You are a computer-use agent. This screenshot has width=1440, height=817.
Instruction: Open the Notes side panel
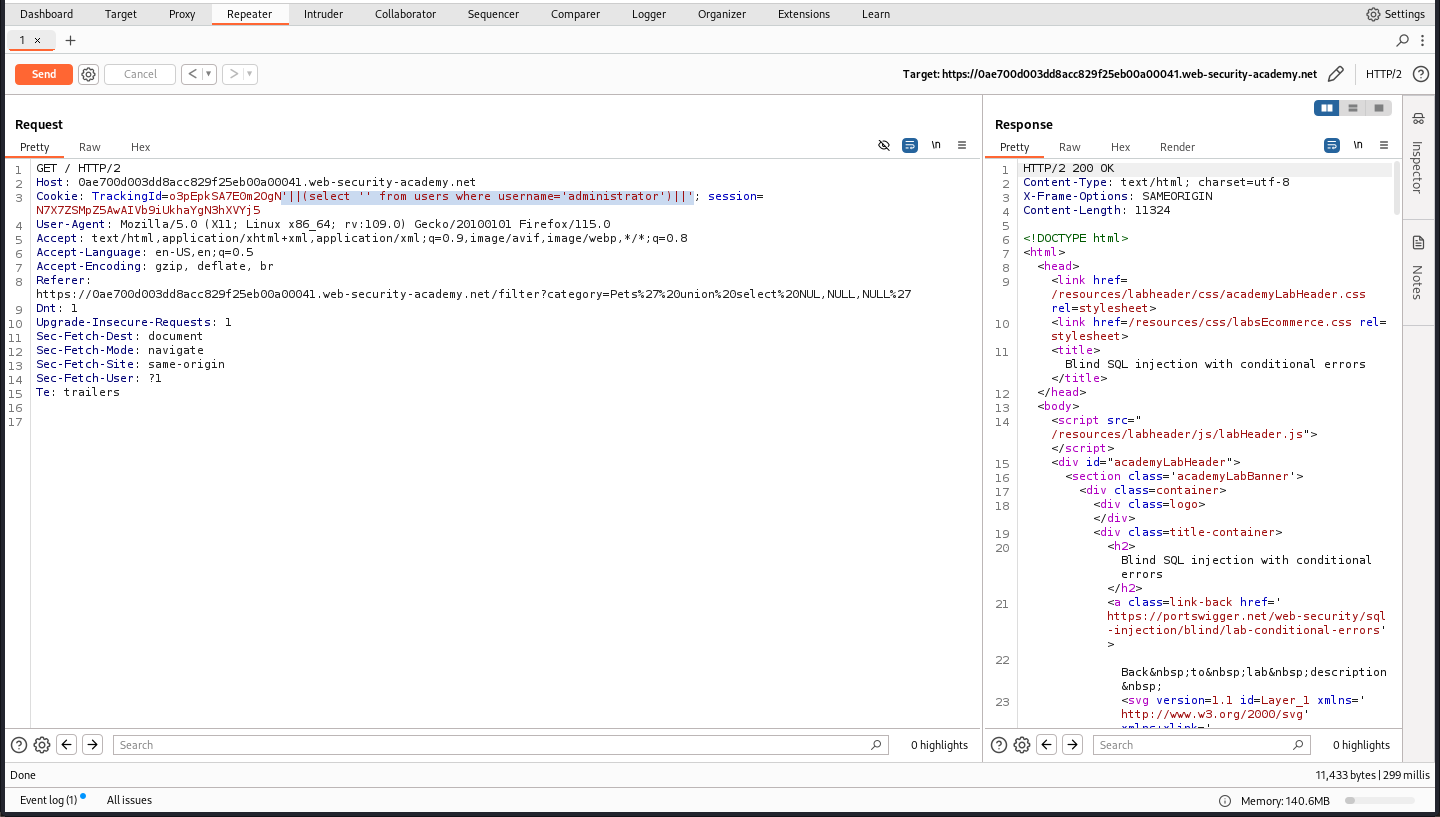click(1417, 267)
